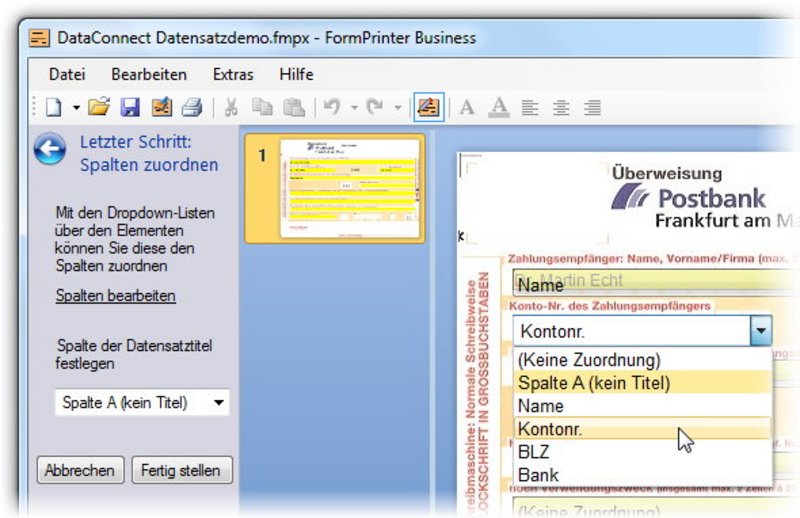
Task: Center align text
Action: pos(561,108)
